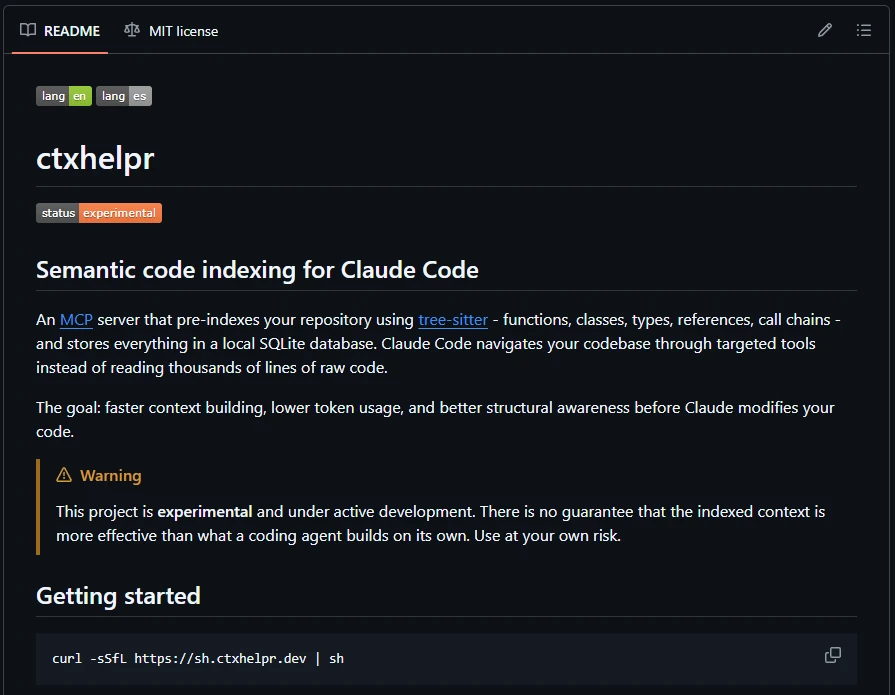Click the Warning admonition title

[110, 475]
